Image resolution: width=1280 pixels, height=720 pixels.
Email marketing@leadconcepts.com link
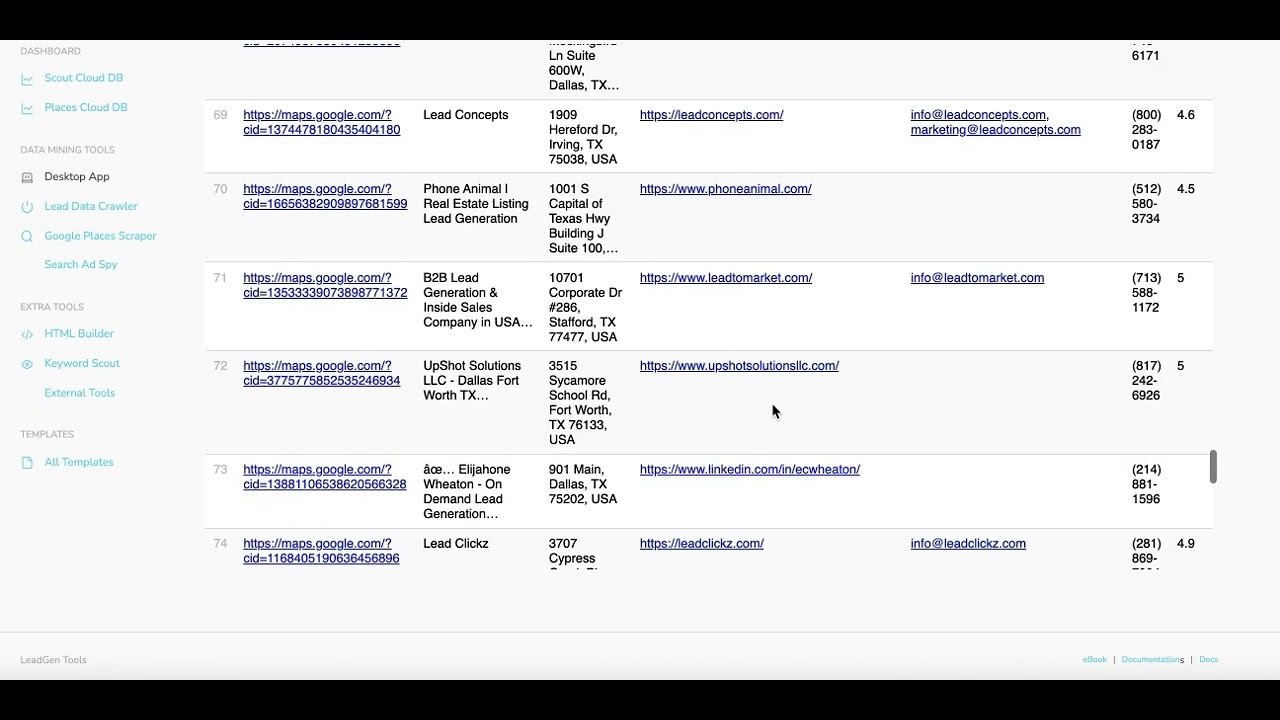996,130
